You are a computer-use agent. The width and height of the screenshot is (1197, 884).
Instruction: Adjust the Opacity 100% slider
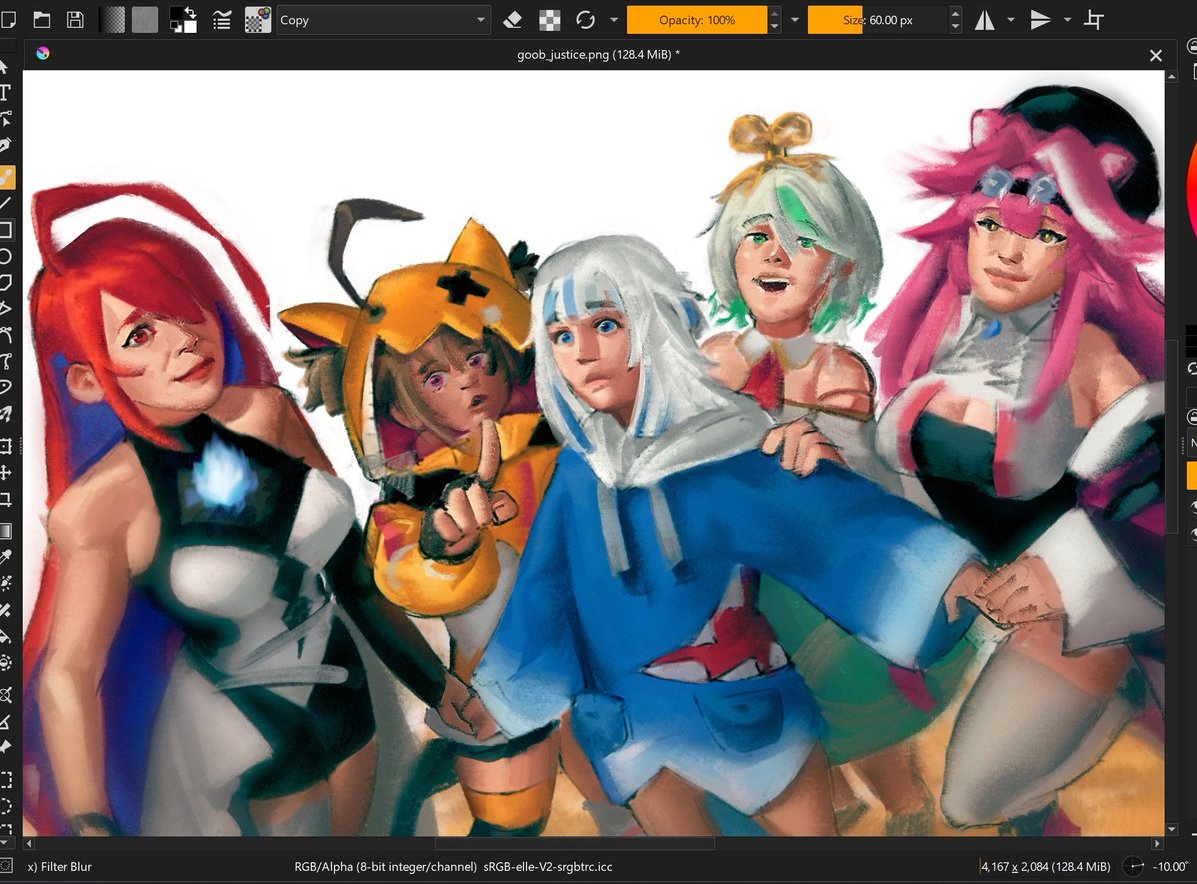[697, 20]
